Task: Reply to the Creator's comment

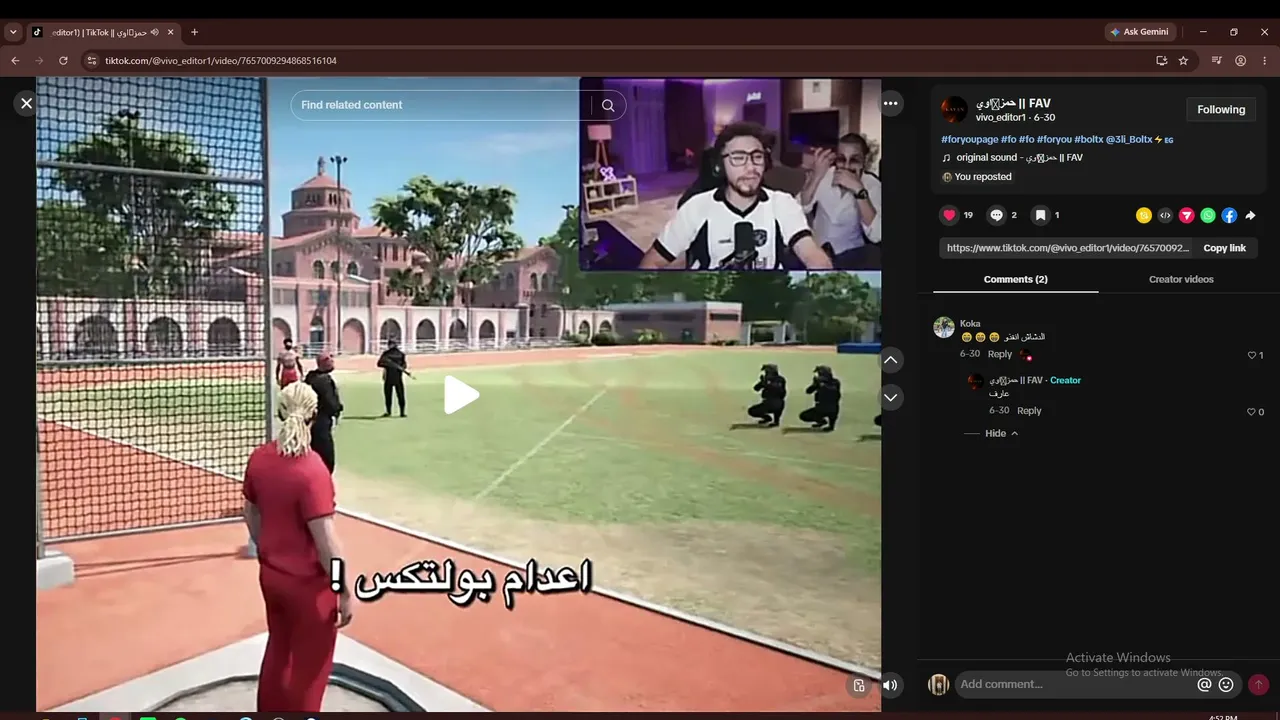Action: pos(1029,411)
